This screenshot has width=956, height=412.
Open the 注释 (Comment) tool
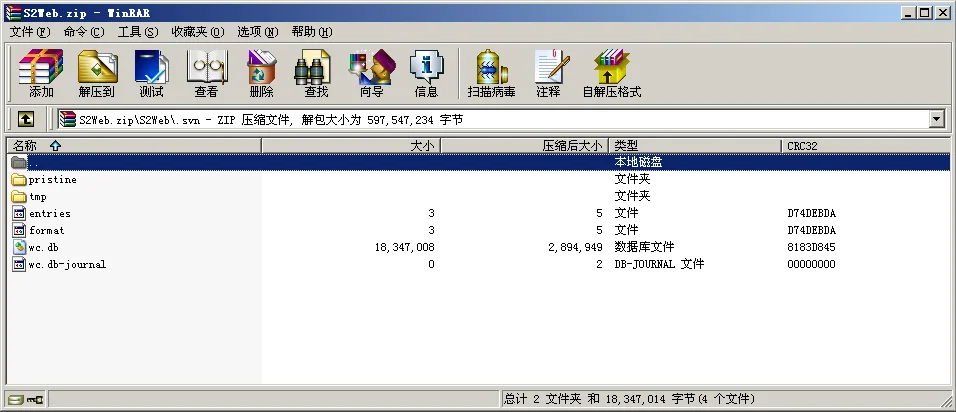548,73
